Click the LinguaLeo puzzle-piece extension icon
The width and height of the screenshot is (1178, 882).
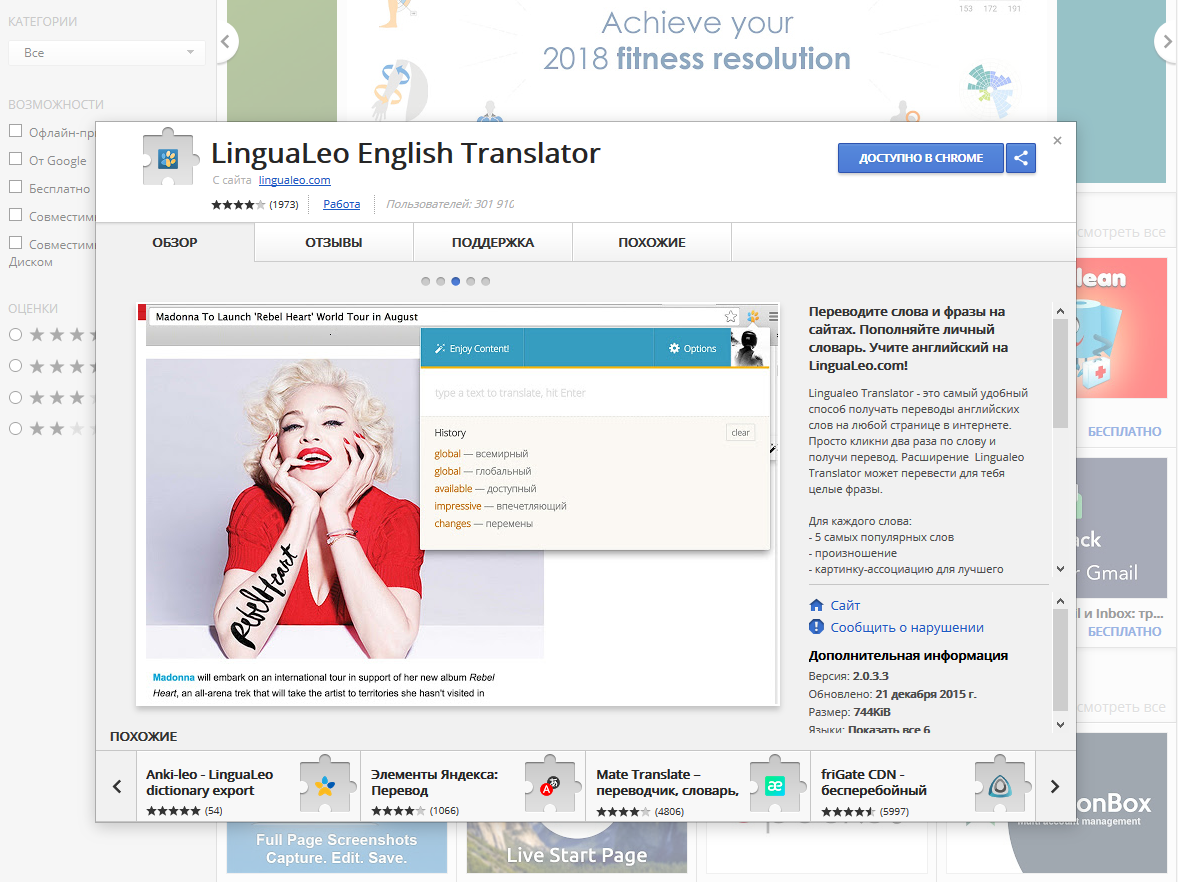170,157
